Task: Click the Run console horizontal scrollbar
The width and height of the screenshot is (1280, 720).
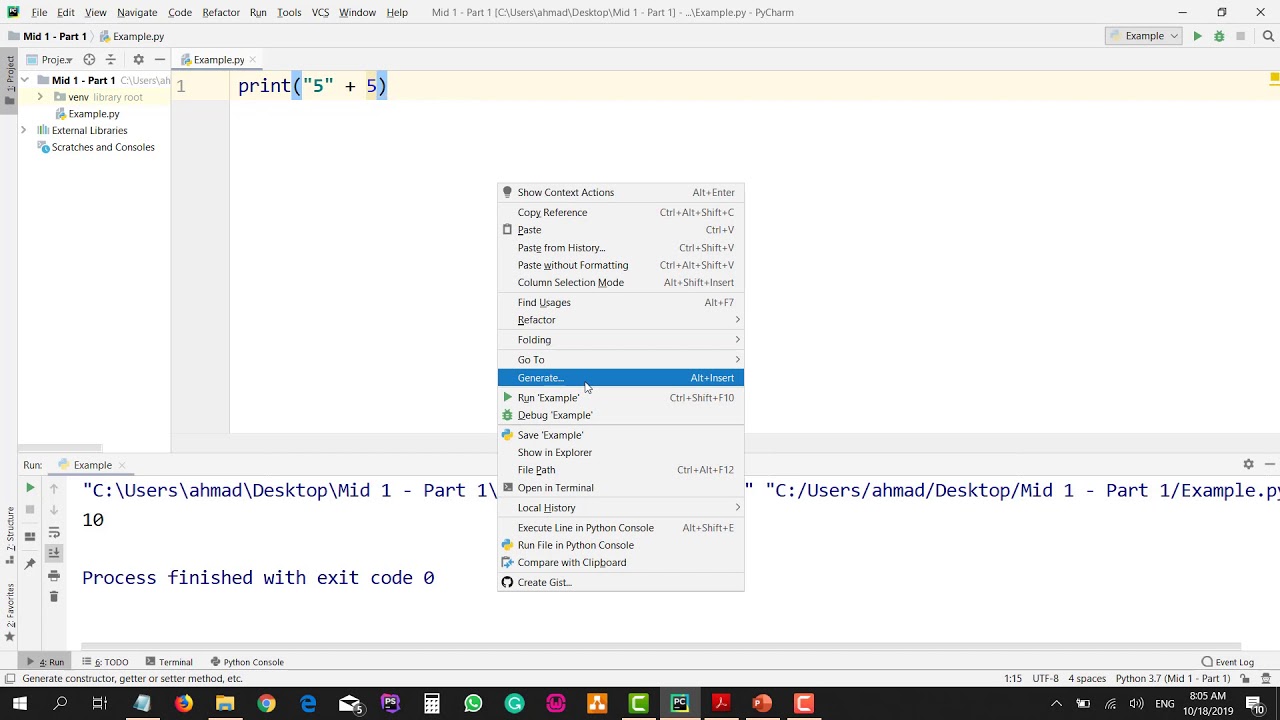Action: click(x=660, y=646)
